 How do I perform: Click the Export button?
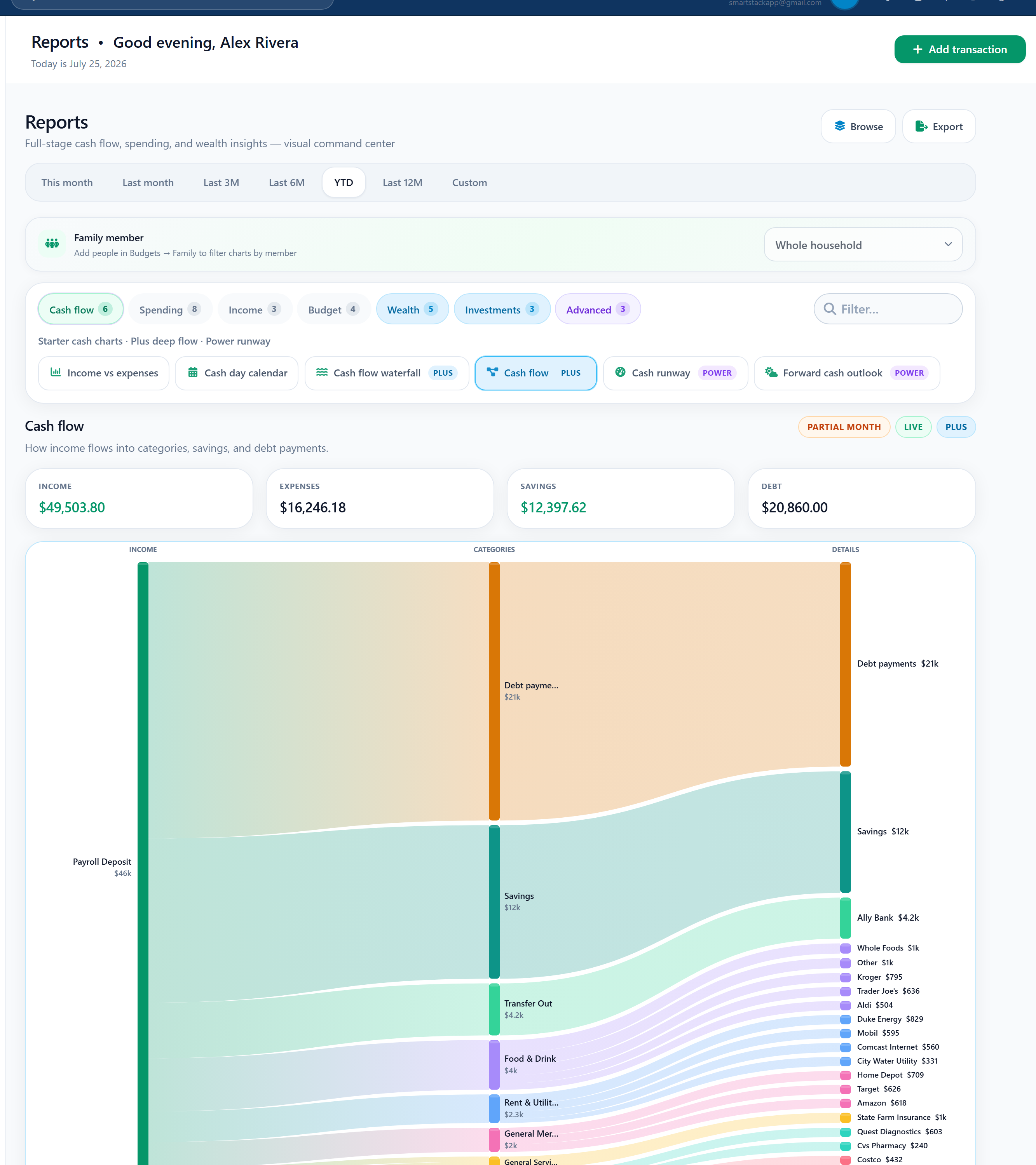click(x=938, y=126)
